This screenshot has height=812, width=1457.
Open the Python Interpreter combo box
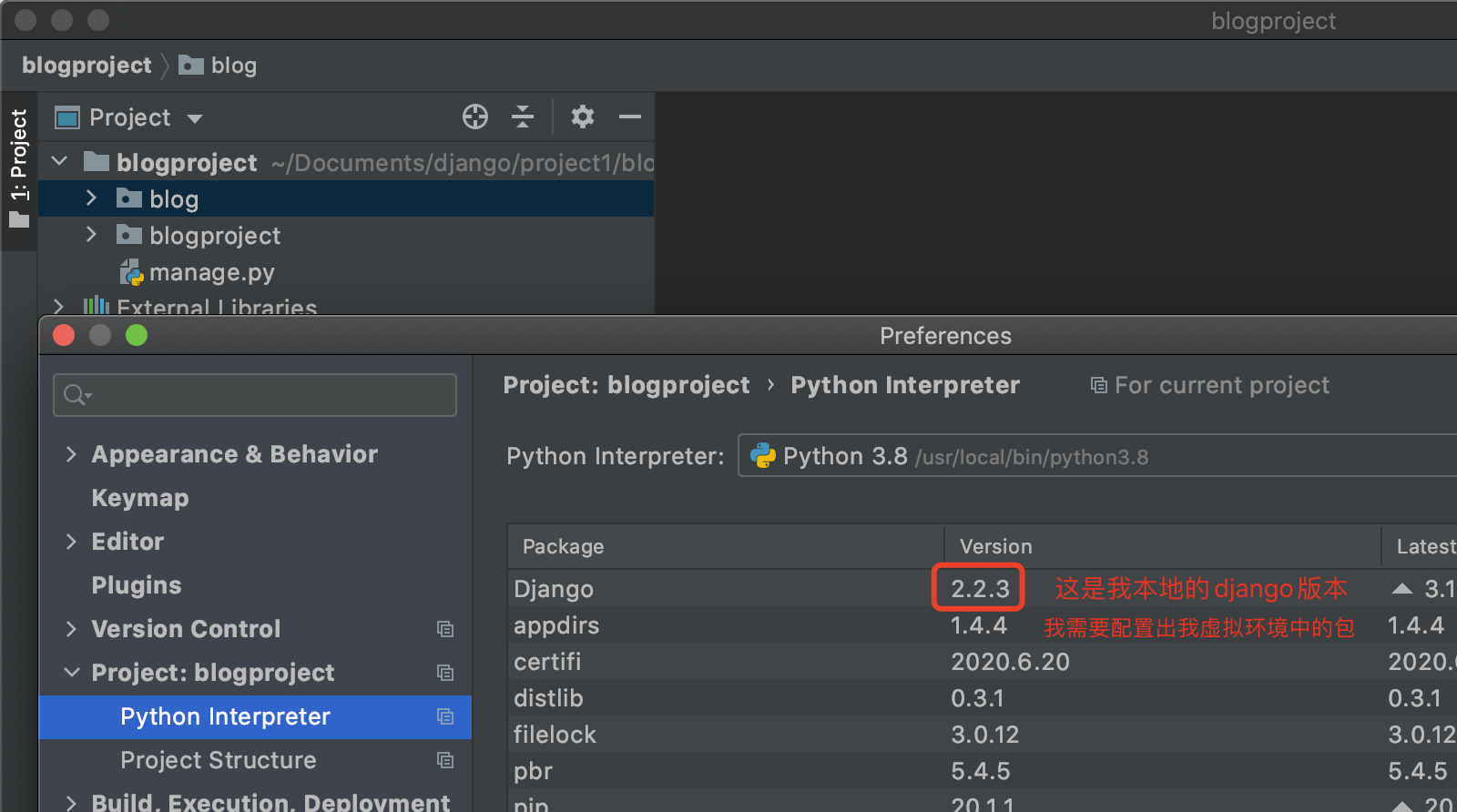click(x=1093, y=456)
